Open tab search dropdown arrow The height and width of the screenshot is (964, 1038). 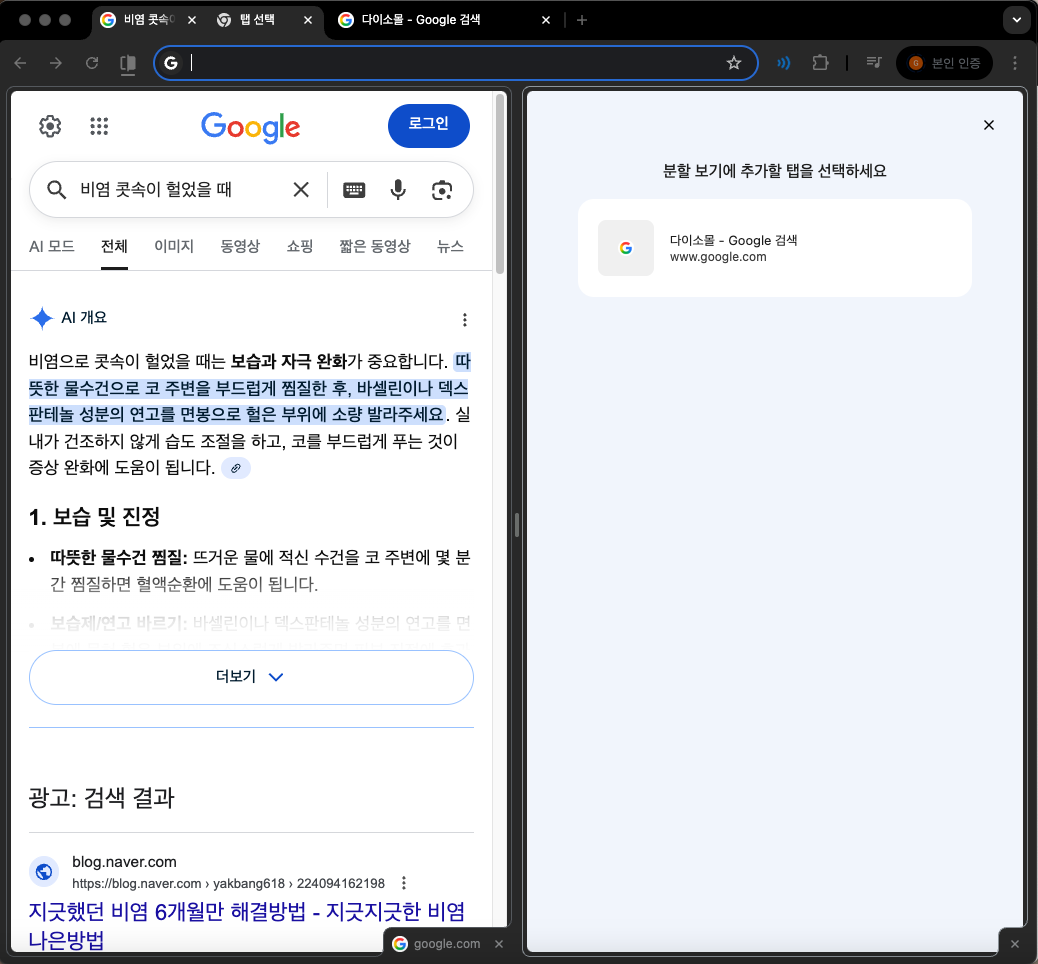coord(1017,20)
